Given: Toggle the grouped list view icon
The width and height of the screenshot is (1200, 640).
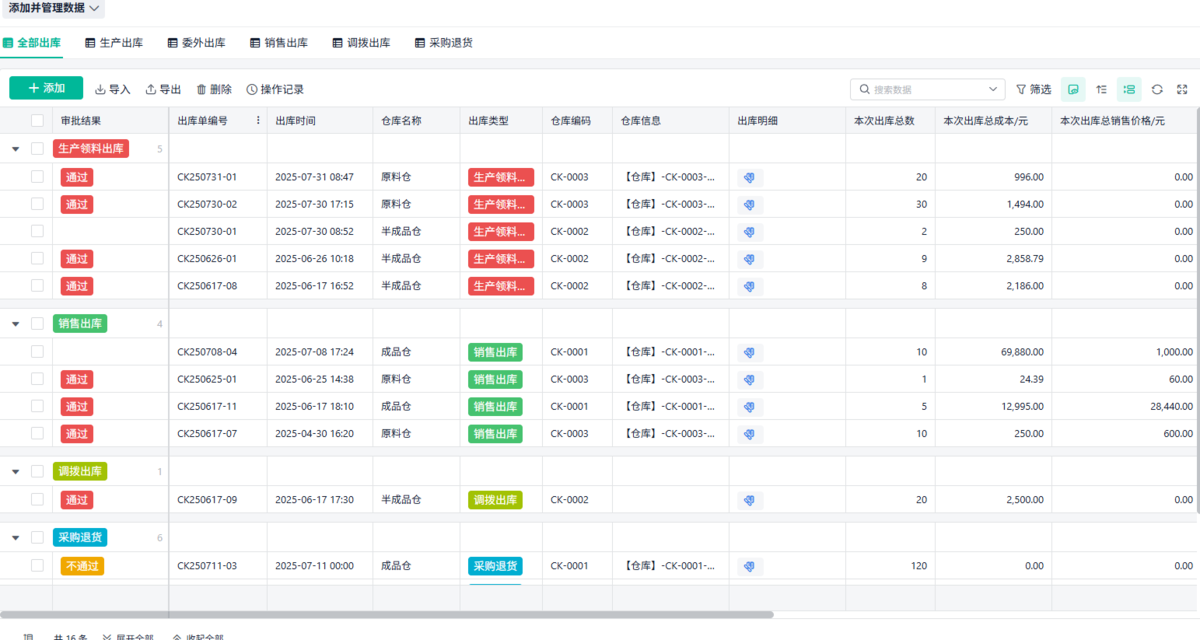Looking at the screenshot, I should [x=1129, y=89].
